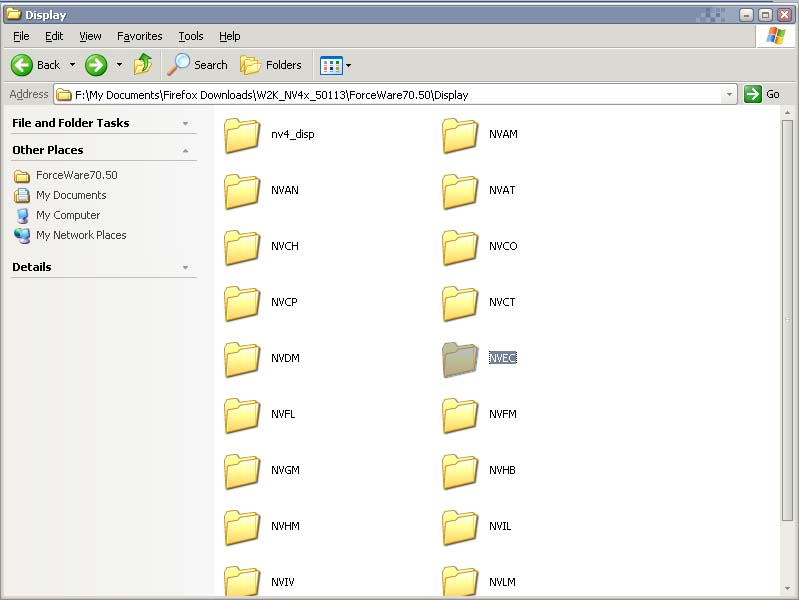This screenshot has height=600, width=799.
Task: Open the Views dropdown arrow
Action: (x=349, y=65)
